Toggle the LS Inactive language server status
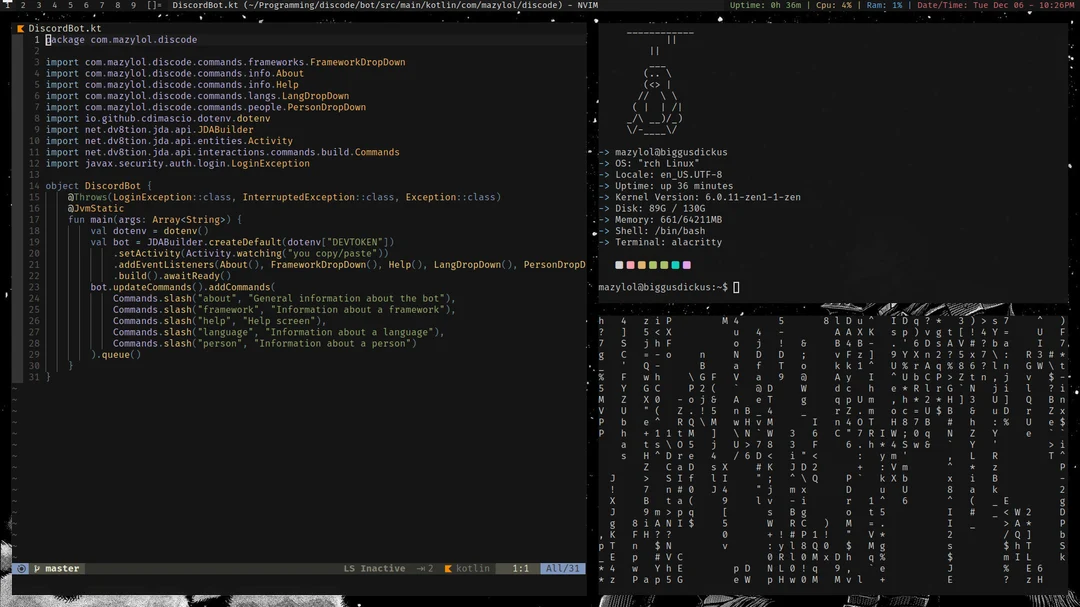The height and width of the screenshot is (607, 1080). point(375,568)
